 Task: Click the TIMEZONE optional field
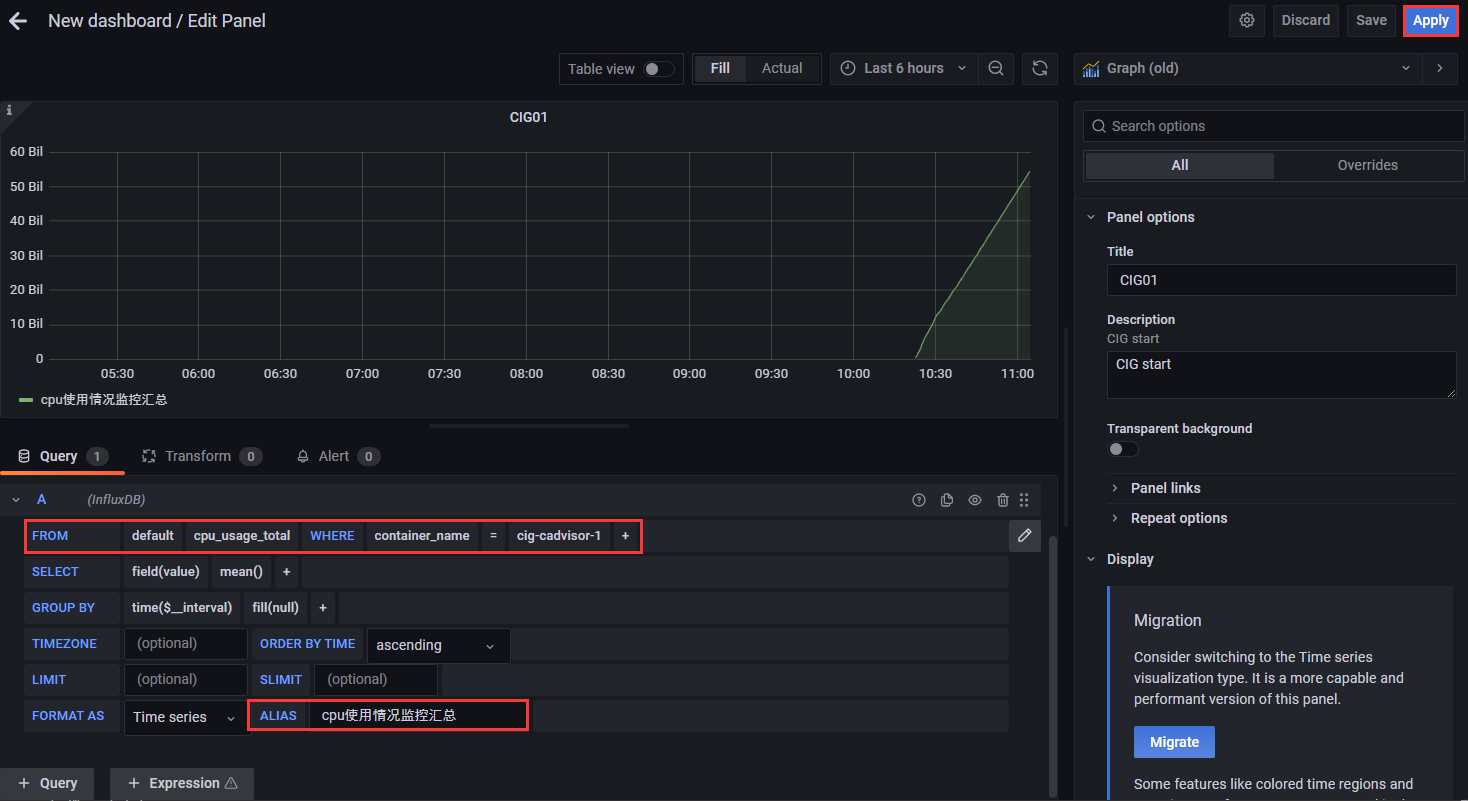(x=185, y=644)
